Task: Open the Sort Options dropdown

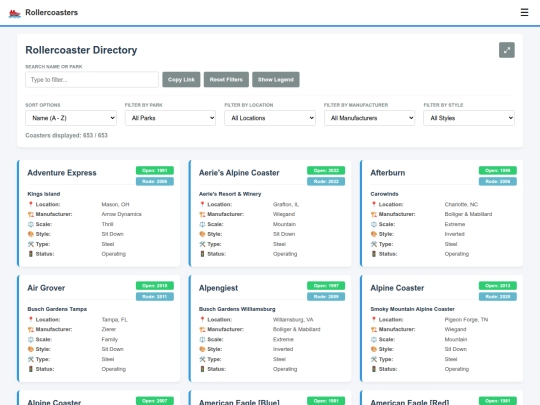Action: coord(71,118)
